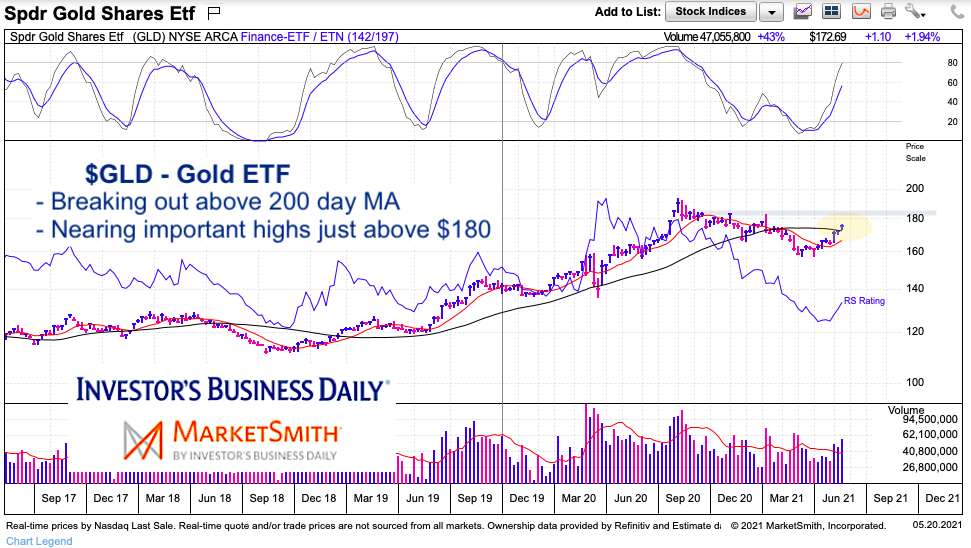Select Sep 17 on the date axis

coord(59,498)
